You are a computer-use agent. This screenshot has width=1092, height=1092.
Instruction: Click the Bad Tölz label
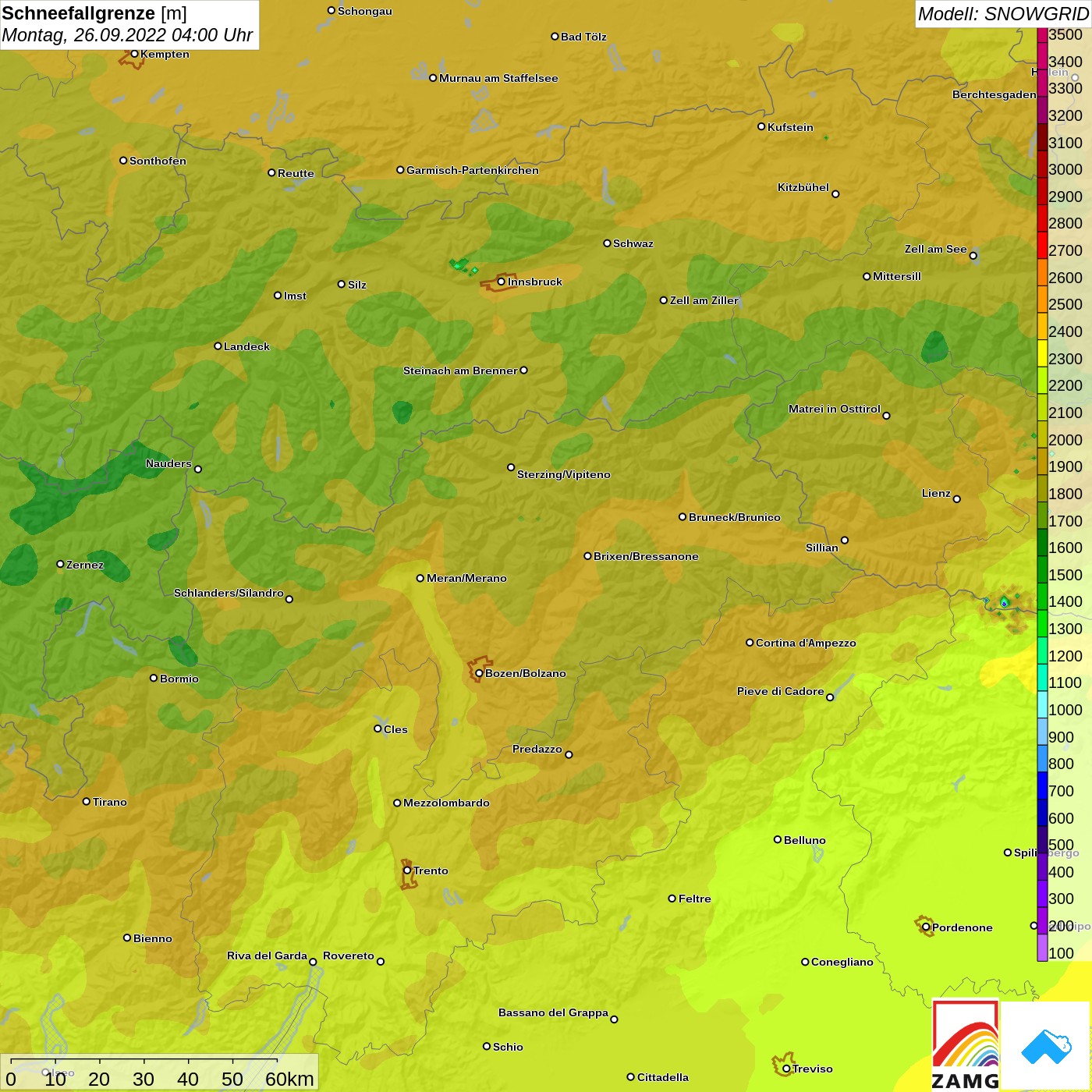pyautogui.click(x=583, y=37)
